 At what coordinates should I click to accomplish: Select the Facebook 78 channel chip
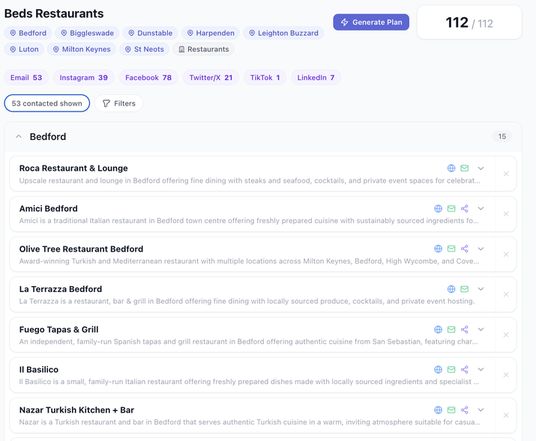pyautogui.click(x=148, y=78)
